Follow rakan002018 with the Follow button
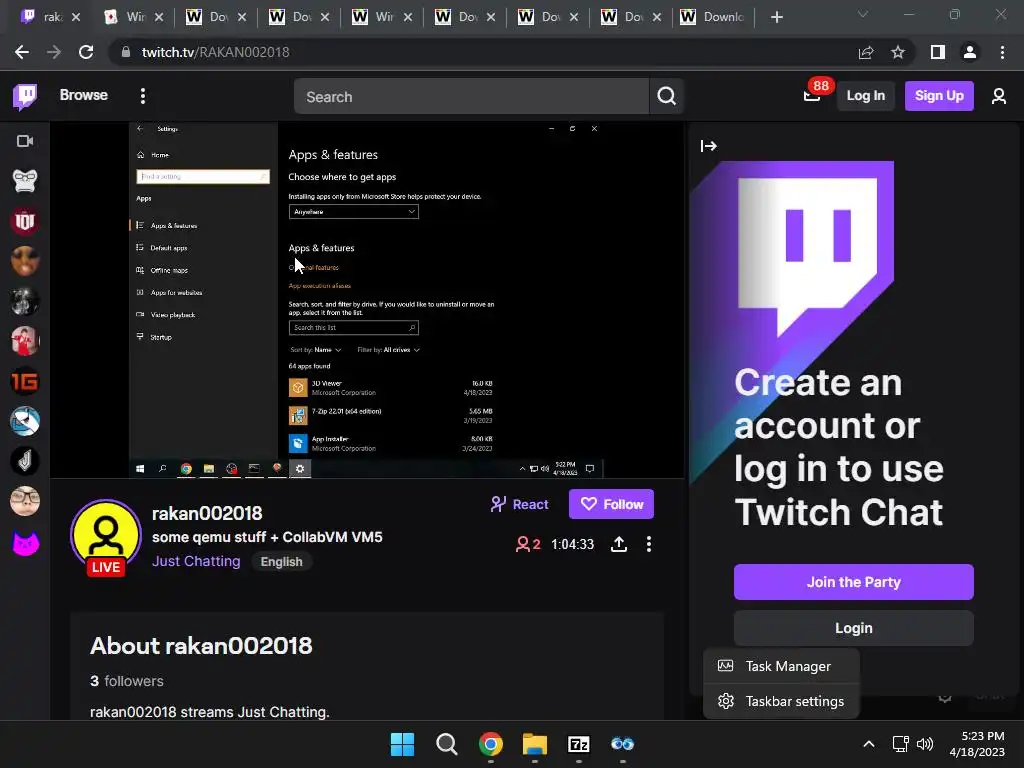This screenshot has height=768, width=1024. pyautogui.click(x=611, y=504)
